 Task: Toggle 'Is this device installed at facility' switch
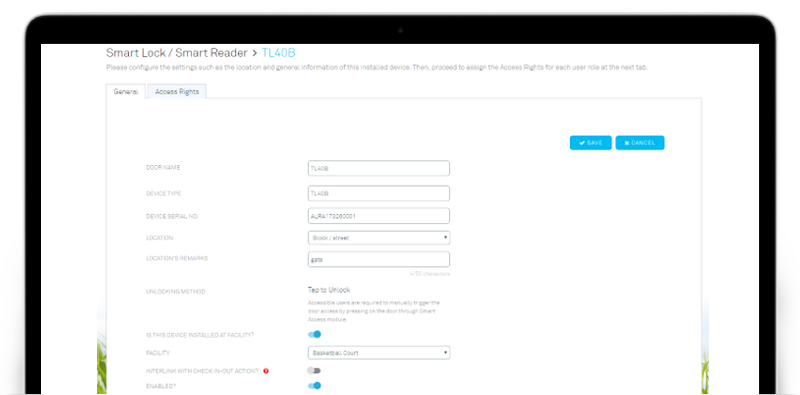tap(315, 334)
